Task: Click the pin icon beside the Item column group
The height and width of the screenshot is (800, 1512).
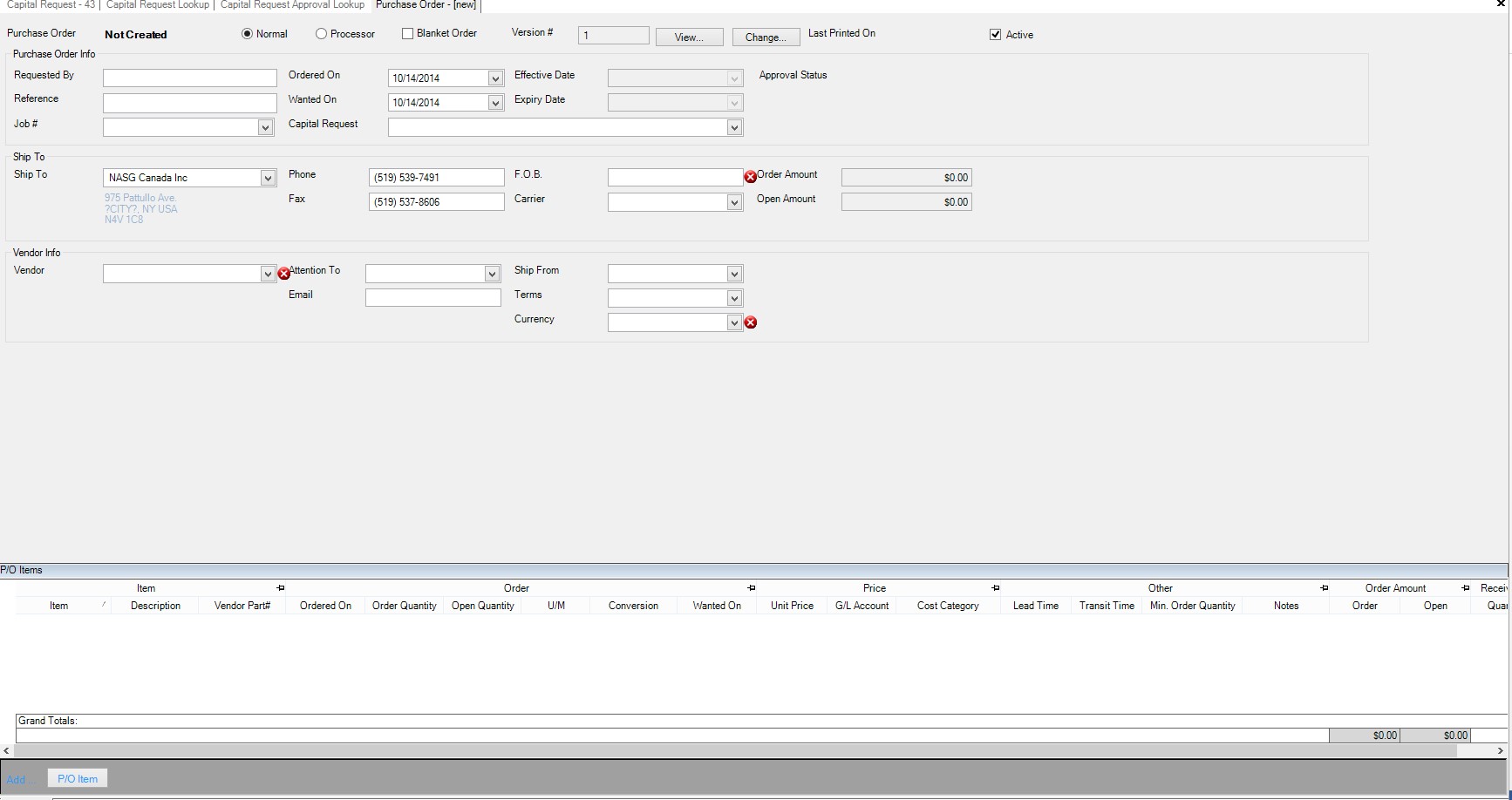Action: pos(279,588)
